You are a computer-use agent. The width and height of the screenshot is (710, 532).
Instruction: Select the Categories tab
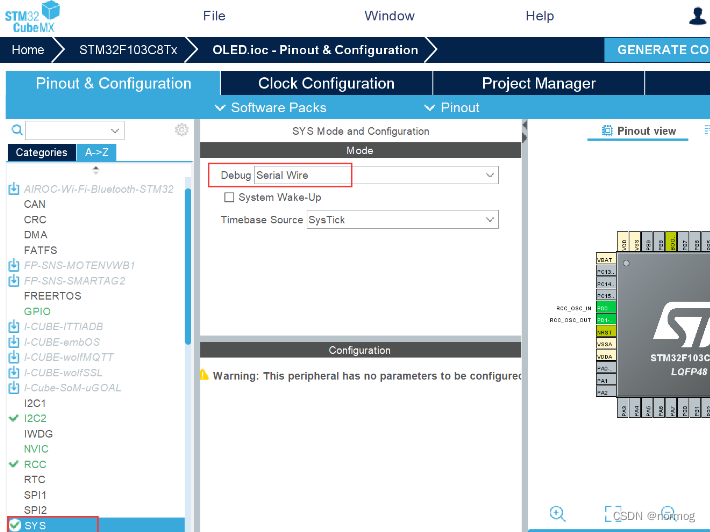pos(42,153)
